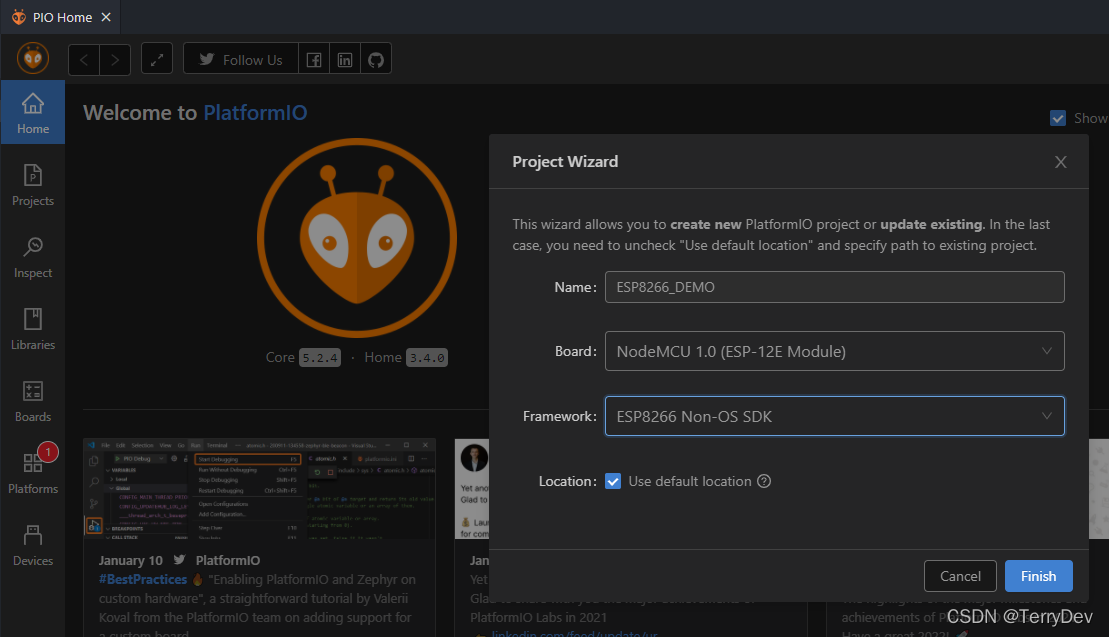
Task: Open the Projects section in the sidebar
Action: point(33,185)
